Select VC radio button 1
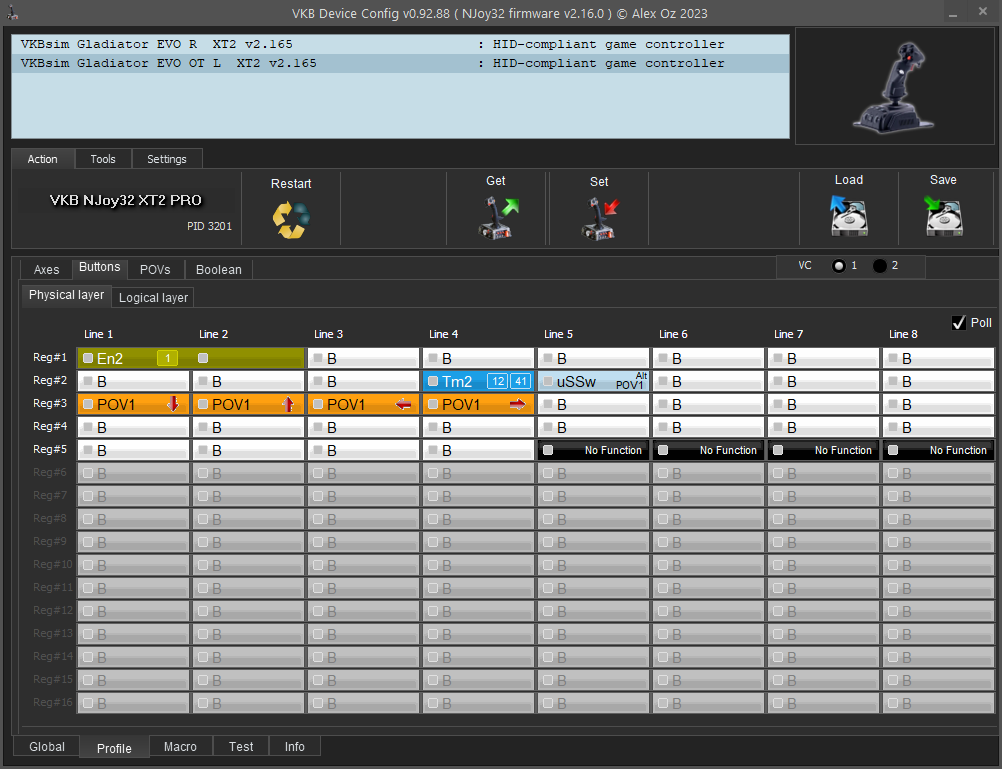Viewport: 1002px width, 769px height. click(x=839, y=266)
